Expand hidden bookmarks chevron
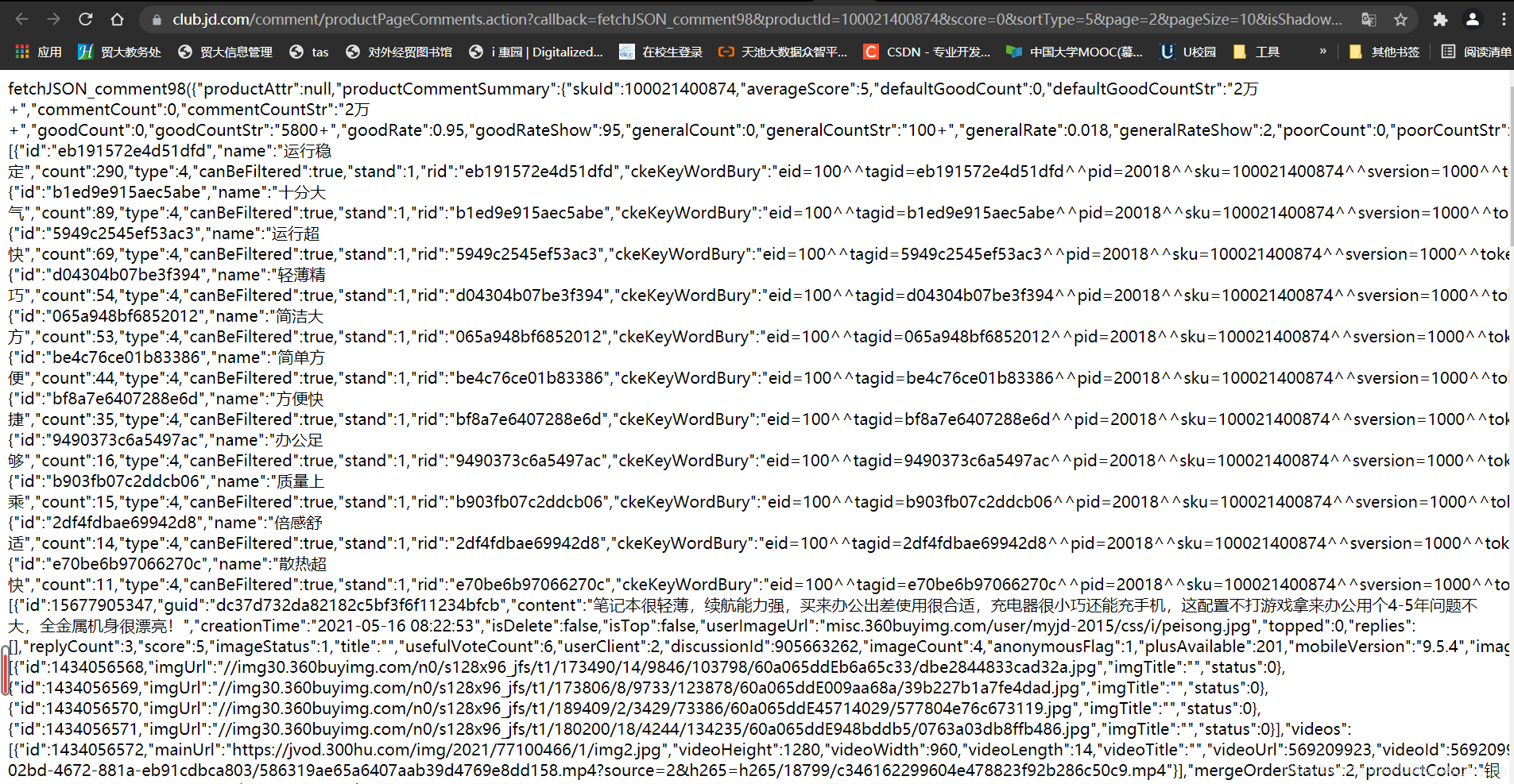The height and width of the screenshot is (784, 1514). [x=1323, y=52]
